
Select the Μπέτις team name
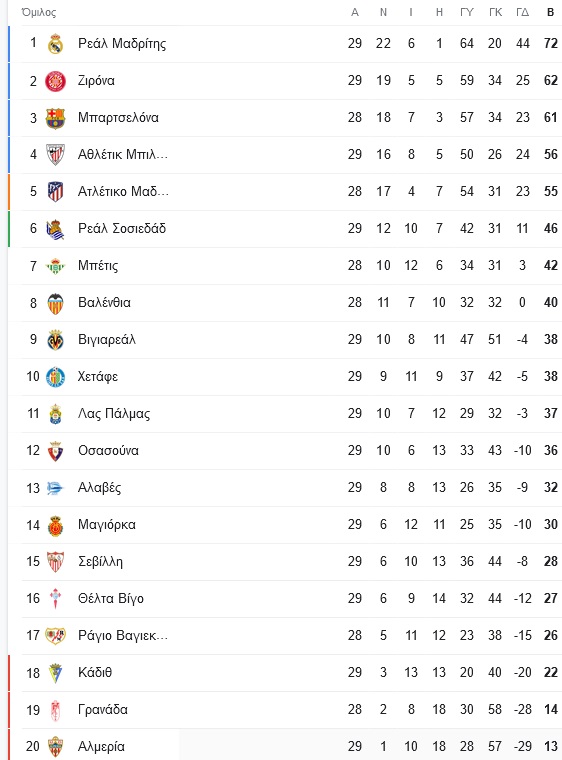(x=98, y=266)
